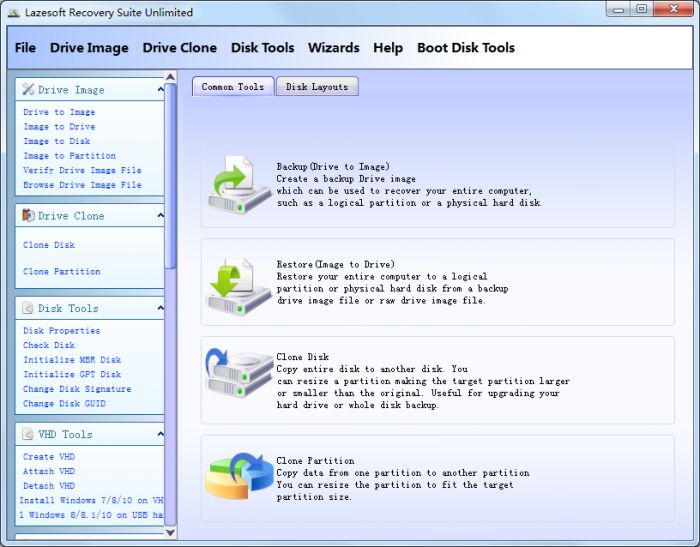
Task: Click the sidebar scroll up arrow
Action: pyautogui.click(x=171, y=77)
